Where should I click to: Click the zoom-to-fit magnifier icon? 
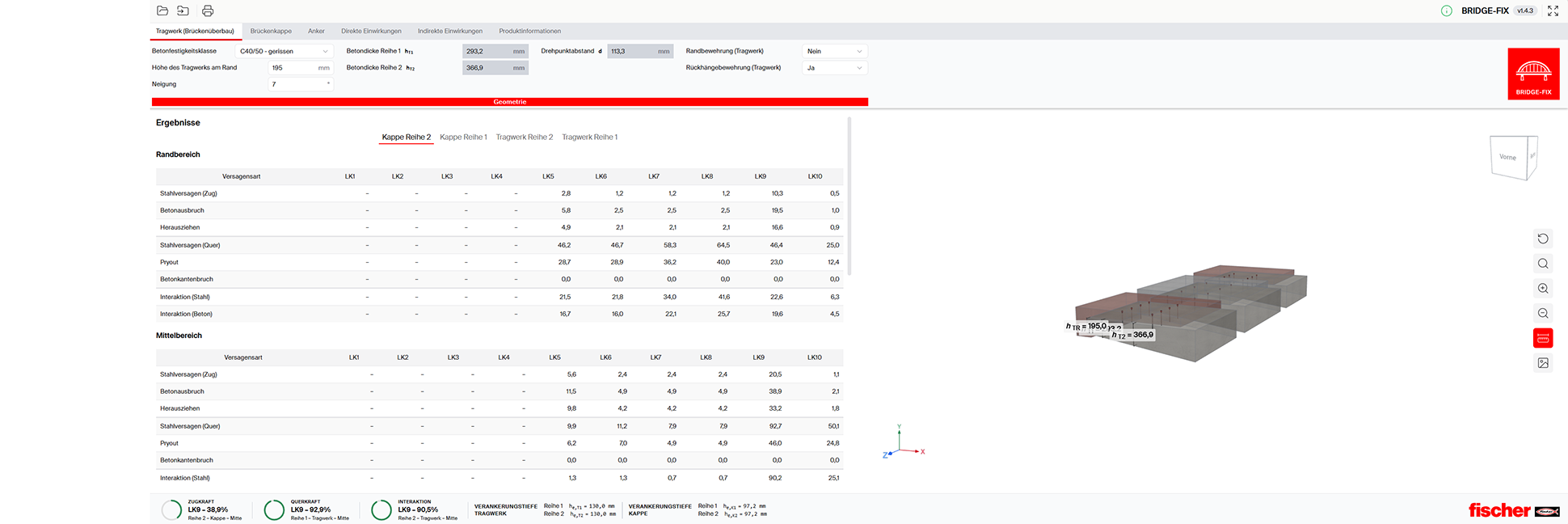[x=1543, y=264]
